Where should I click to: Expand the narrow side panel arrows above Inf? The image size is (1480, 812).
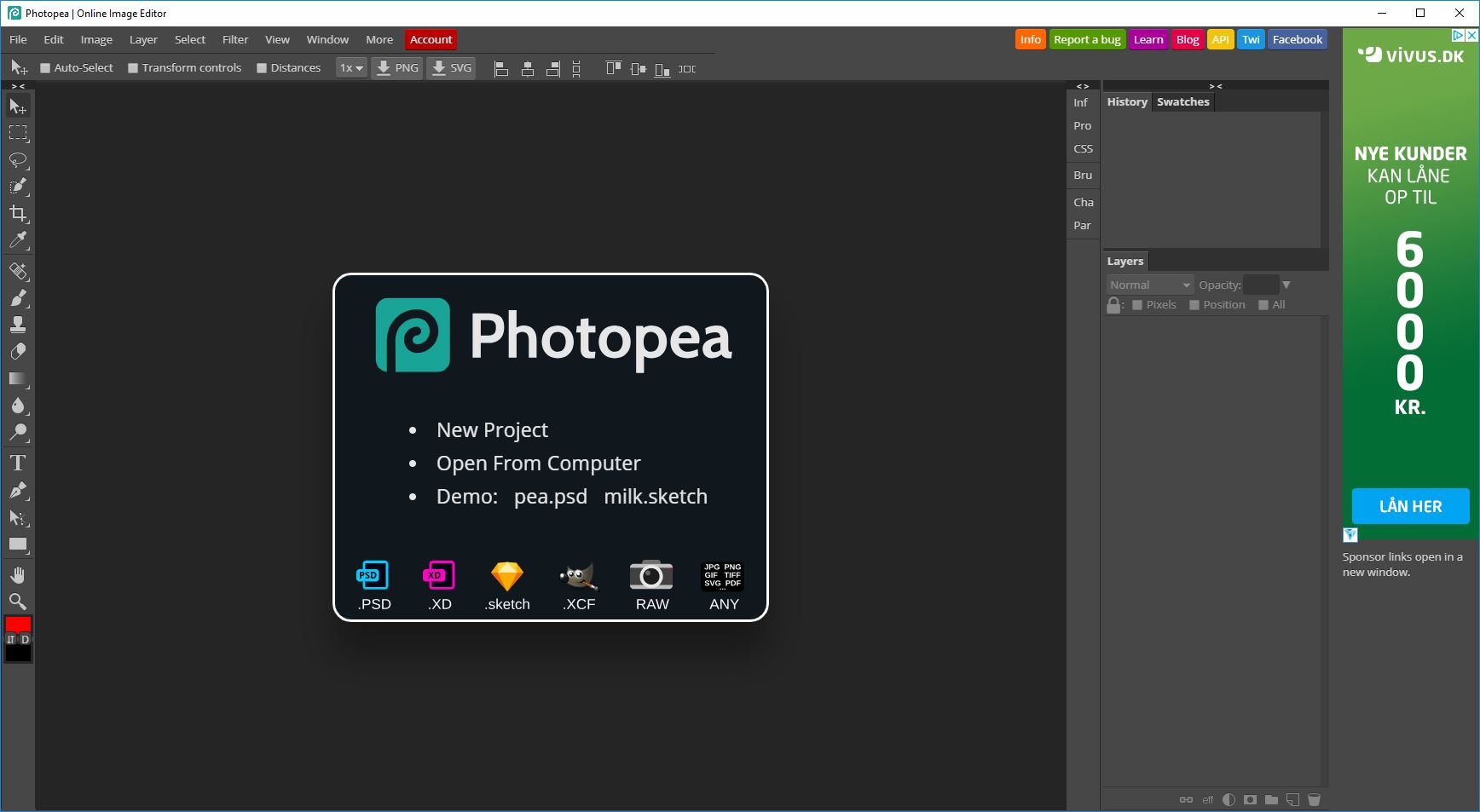(1083, 86)
